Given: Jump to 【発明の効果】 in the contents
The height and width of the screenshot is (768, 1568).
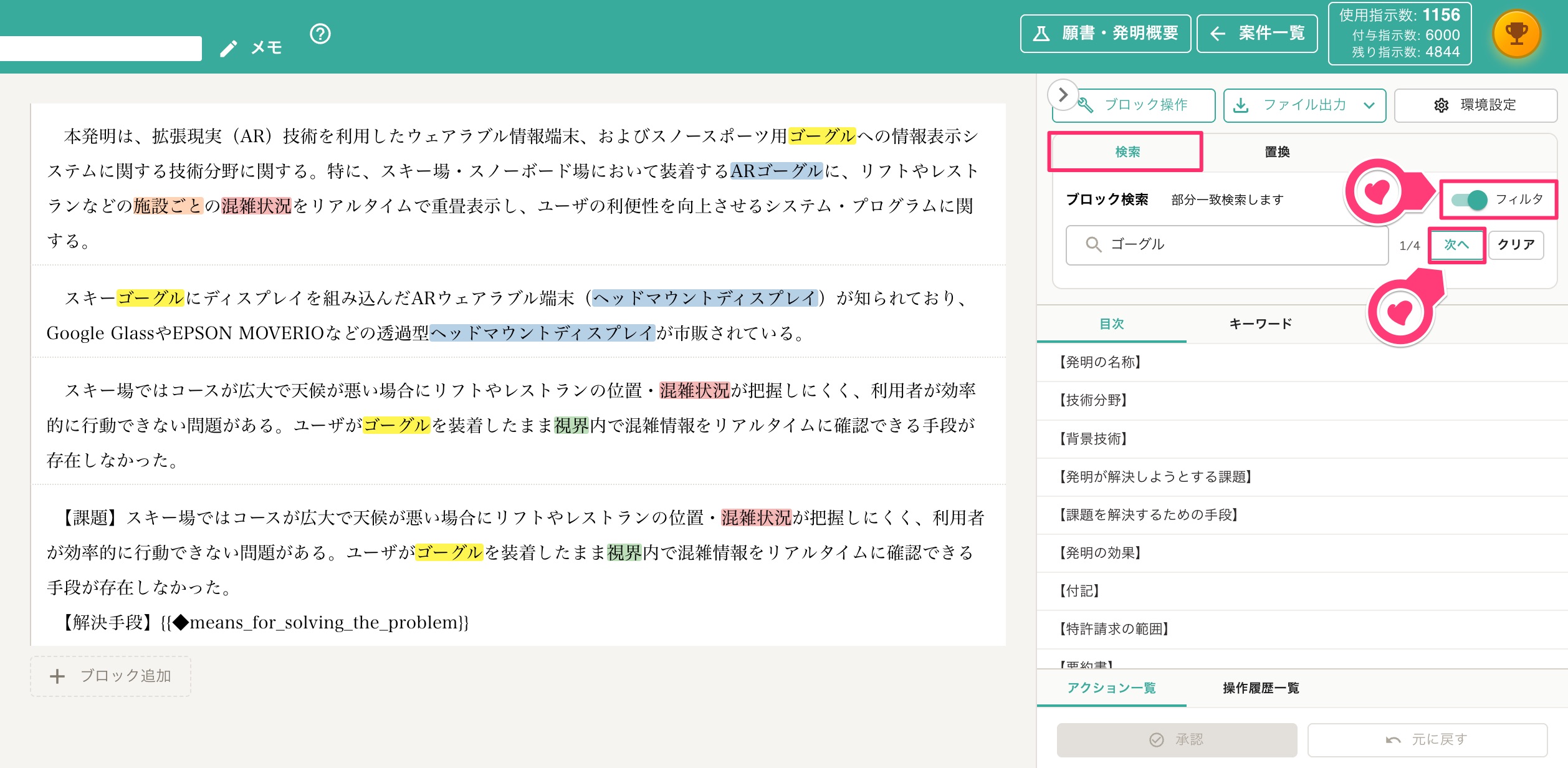Looking at the screenshot, I should pyautogui.click(x=1303, y=553).
